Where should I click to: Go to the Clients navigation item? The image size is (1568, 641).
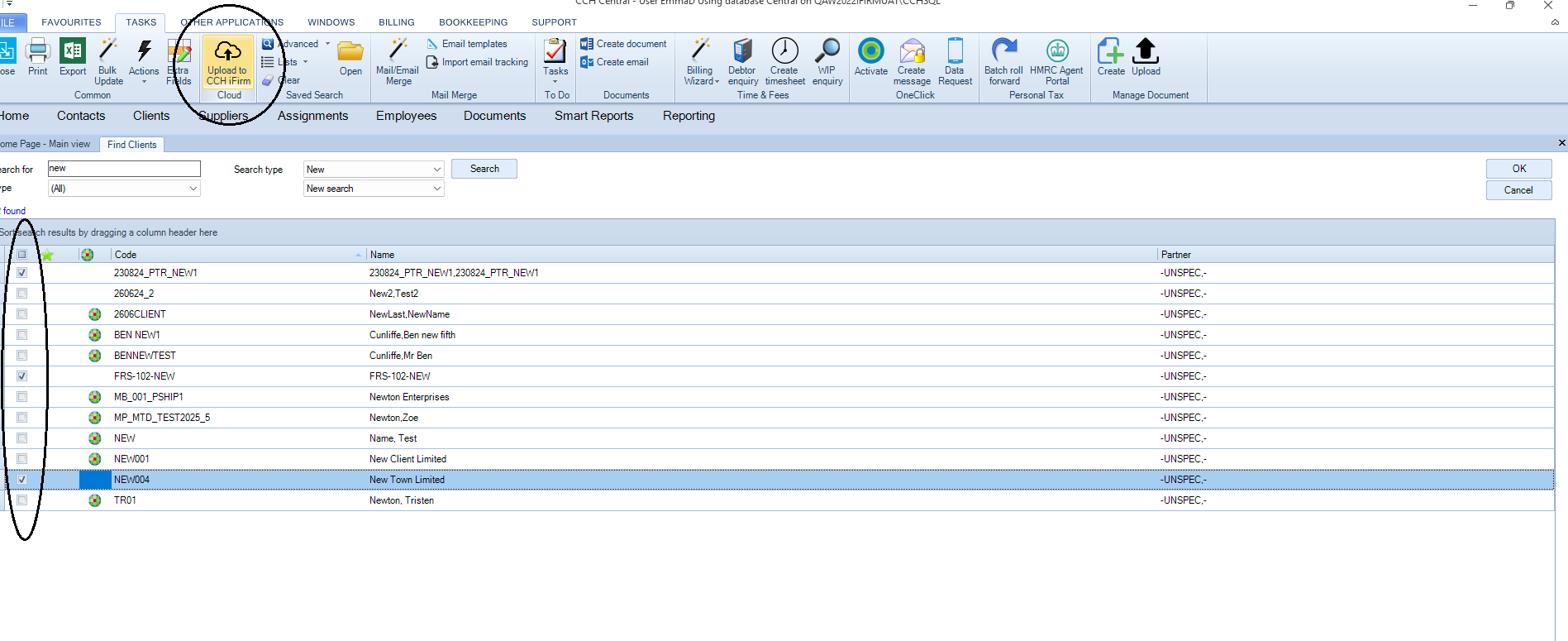(x=151, y=116)
